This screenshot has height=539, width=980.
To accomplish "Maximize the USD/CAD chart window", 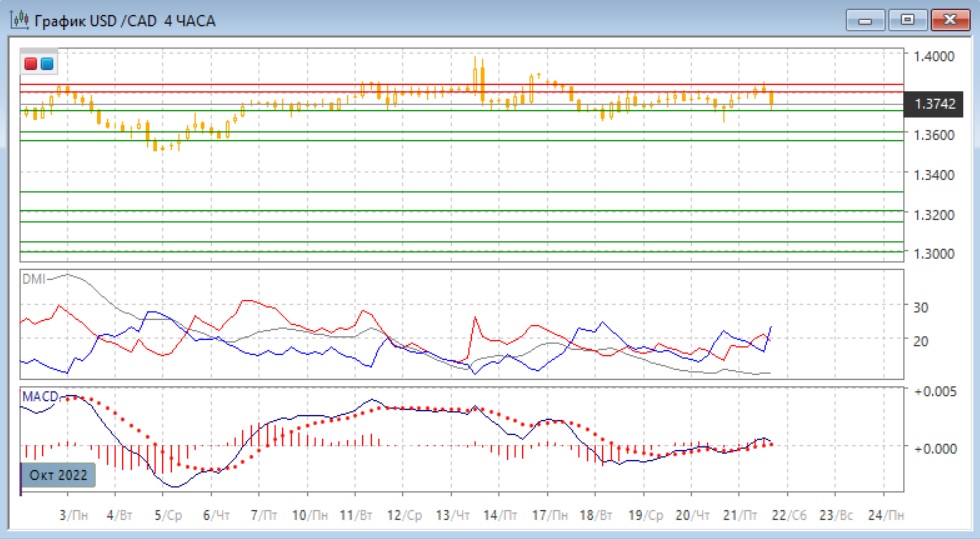I will (907, 19).
